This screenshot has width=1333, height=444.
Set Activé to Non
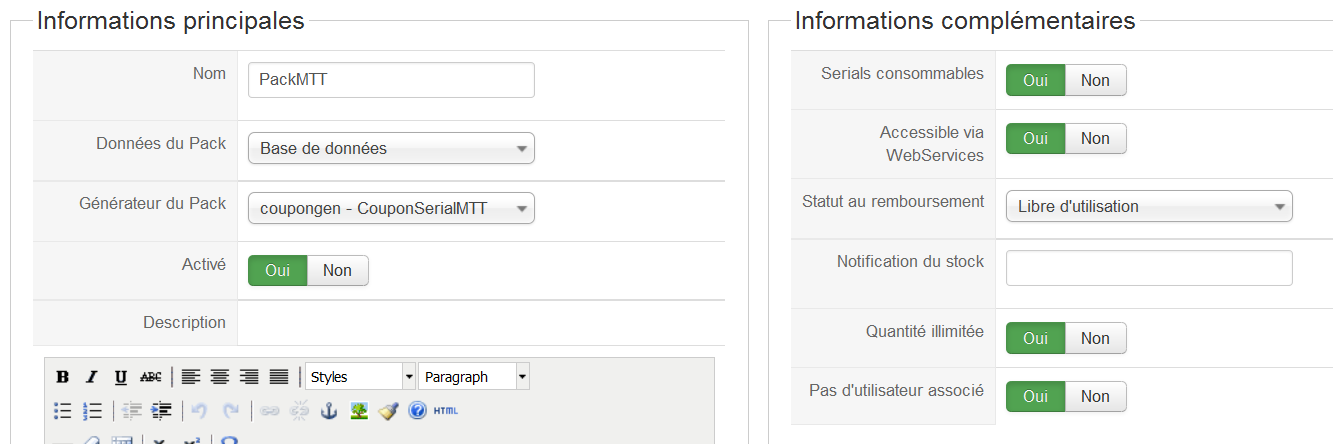click(x=337, y=270)
